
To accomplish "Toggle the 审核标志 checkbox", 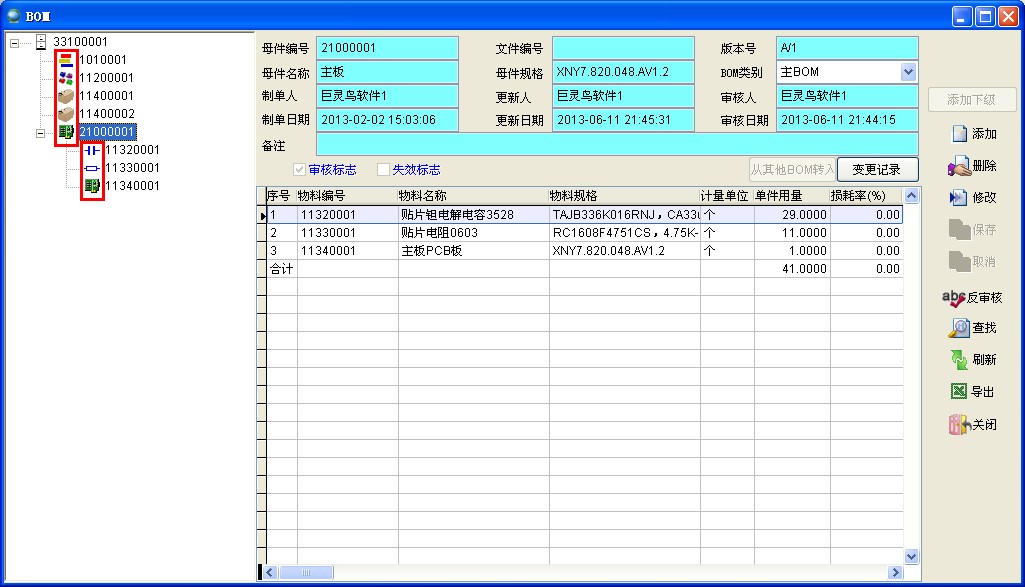I will click(299, 170).
